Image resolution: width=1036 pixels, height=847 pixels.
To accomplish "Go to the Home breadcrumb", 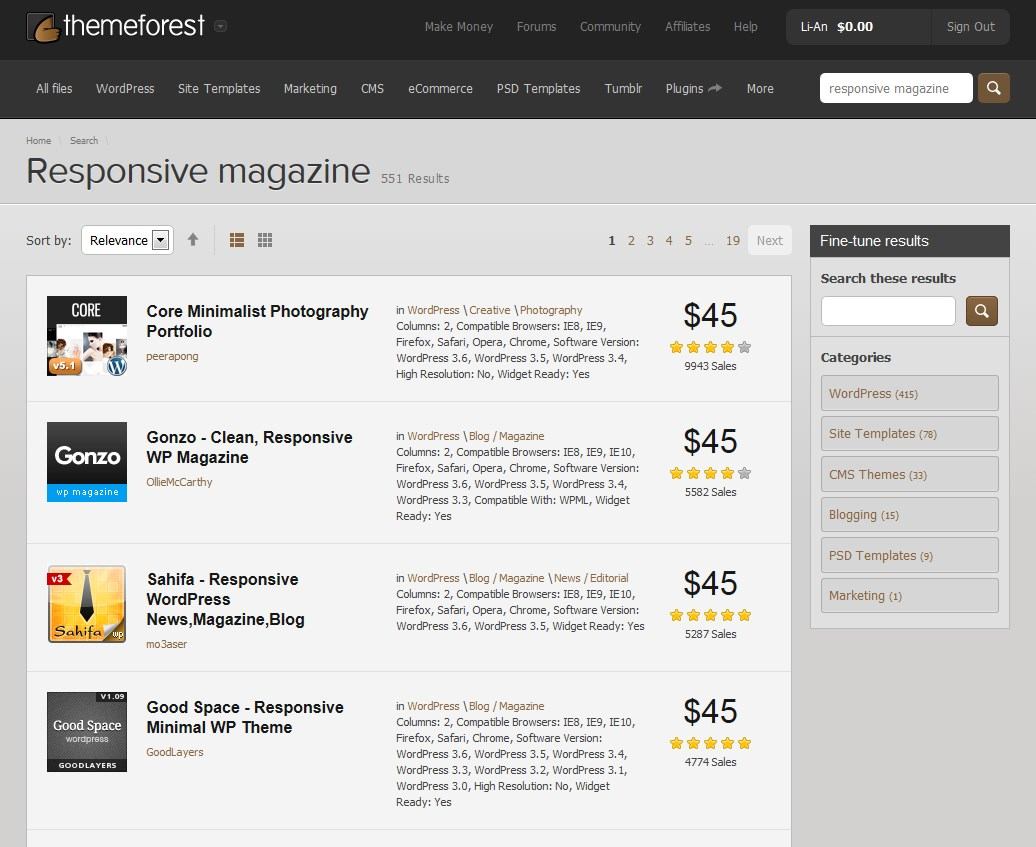I will (x=38, y=141).
